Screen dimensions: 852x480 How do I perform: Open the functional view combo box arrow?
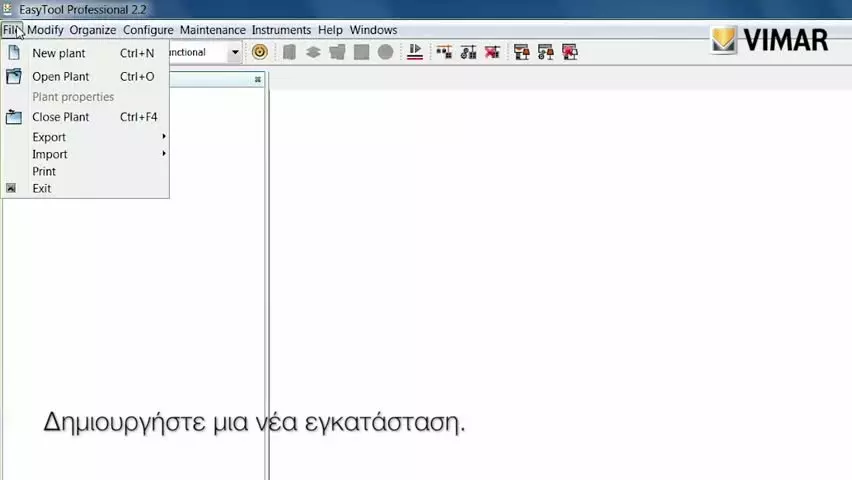[x=235, y=52]
